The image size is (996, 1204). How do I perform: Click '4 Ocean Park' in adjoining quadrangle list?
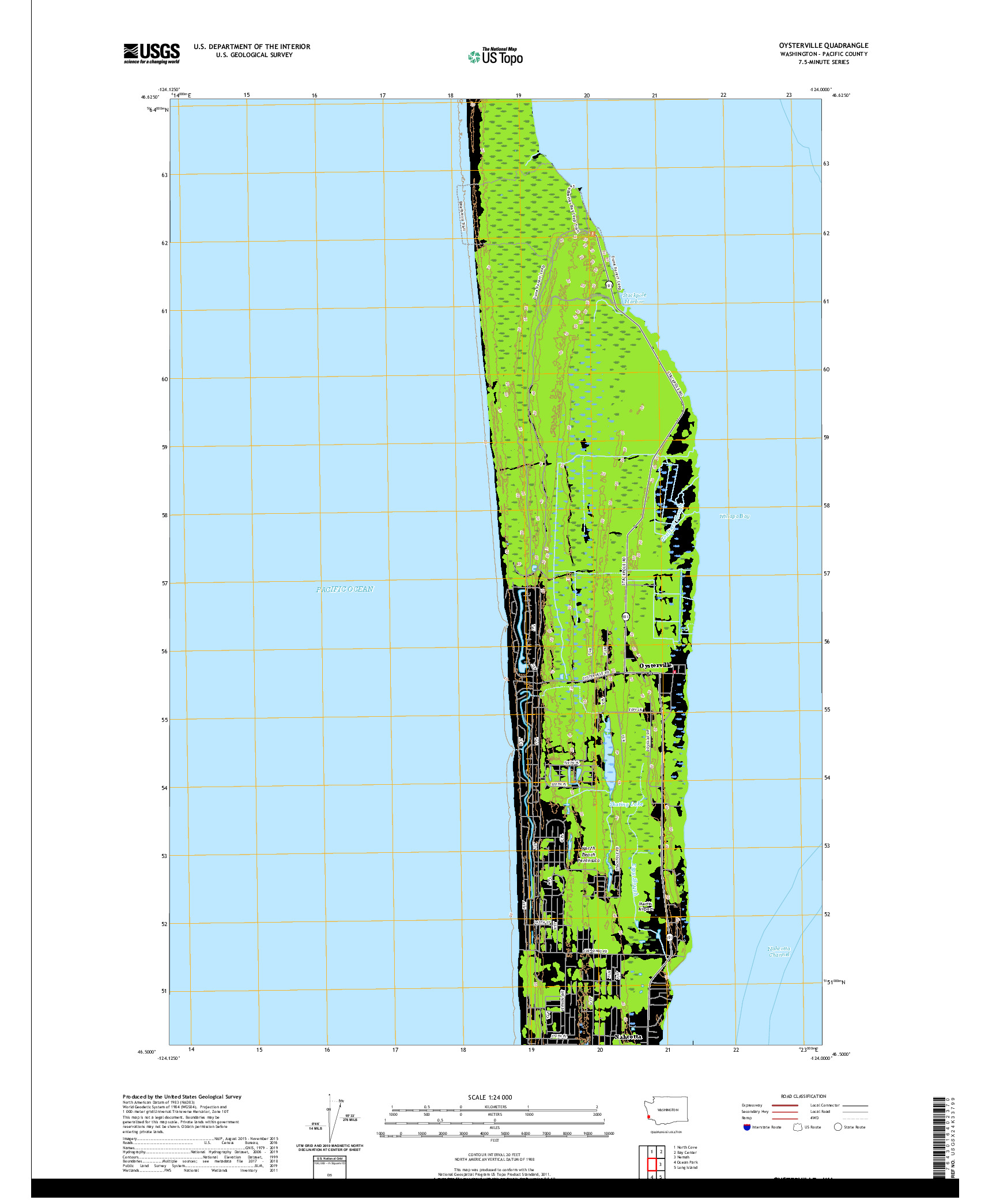(x=686, y=1162)
